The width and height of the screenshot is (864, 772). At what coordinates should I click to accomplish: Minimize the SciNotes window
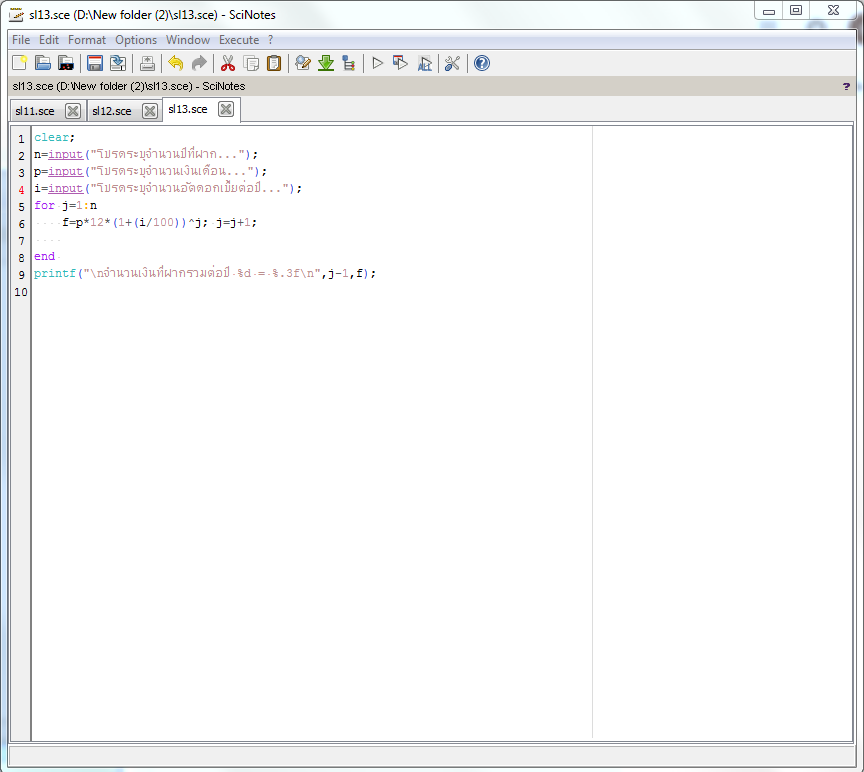pyautogui.click(x=769, y=10)
